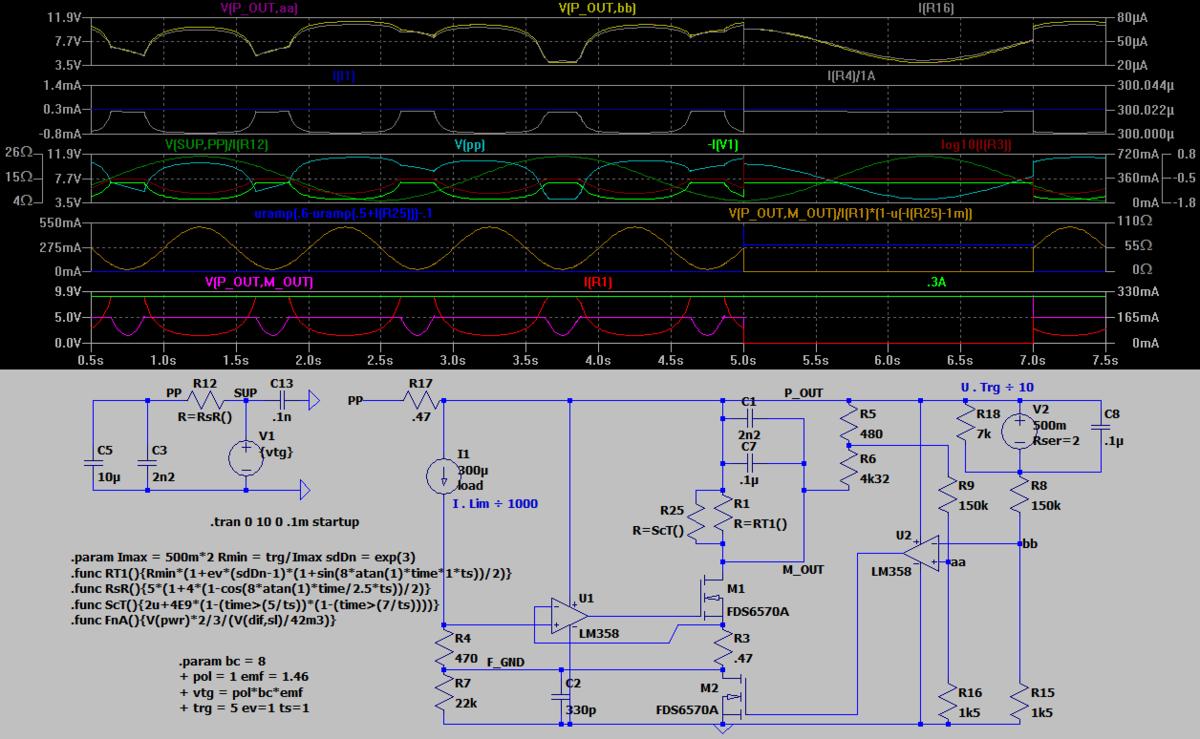Select the C2 330p capacitor symbol
Viewport: 1200px width, 739px height.
tap(567, 696)
